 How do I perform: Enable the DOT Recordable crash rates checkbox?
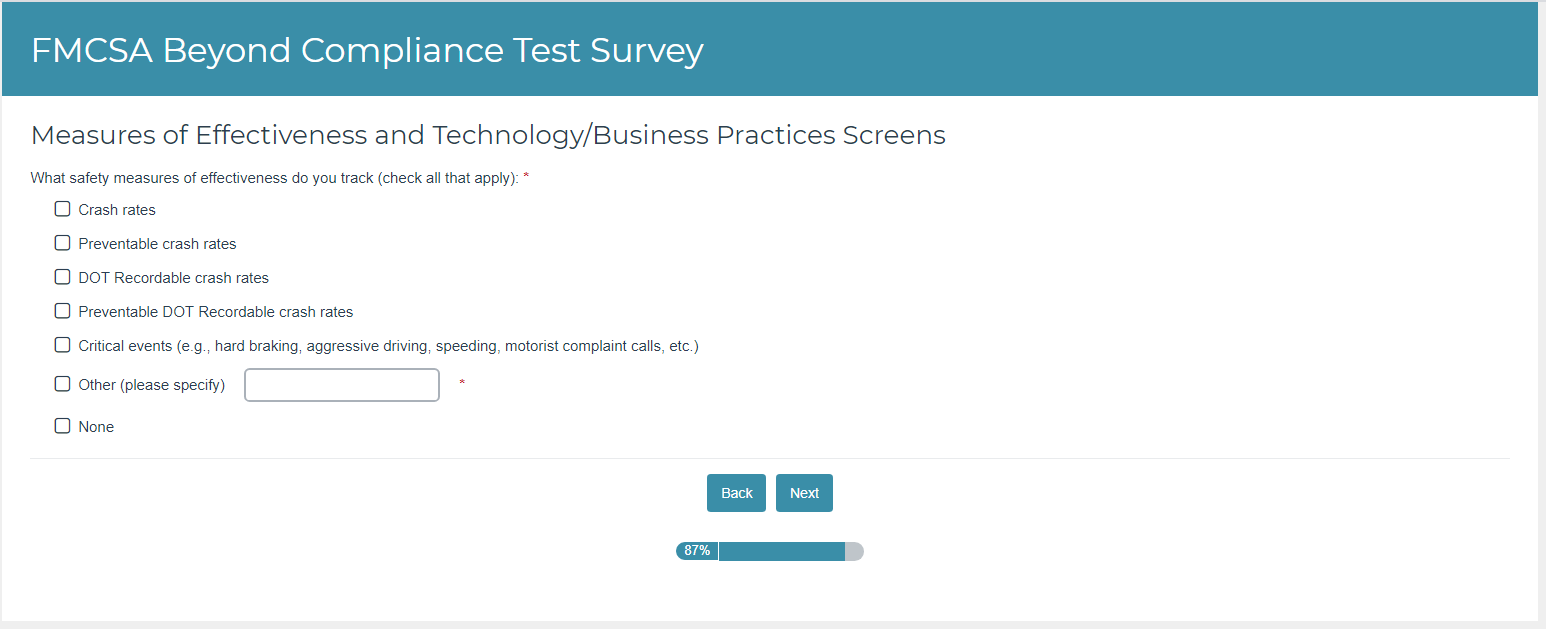click(62, 277)
